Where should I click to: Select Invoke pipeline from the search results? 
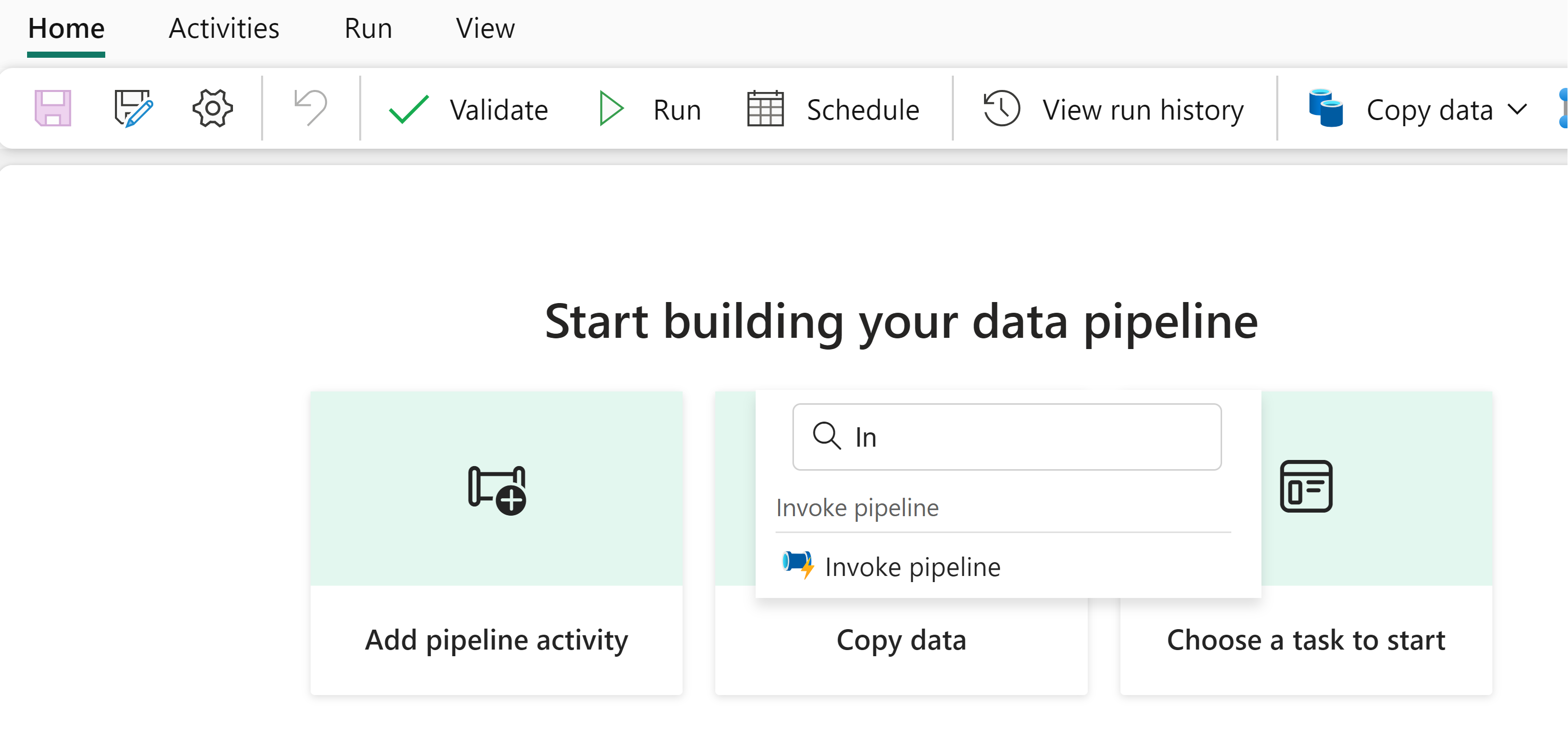912,567
